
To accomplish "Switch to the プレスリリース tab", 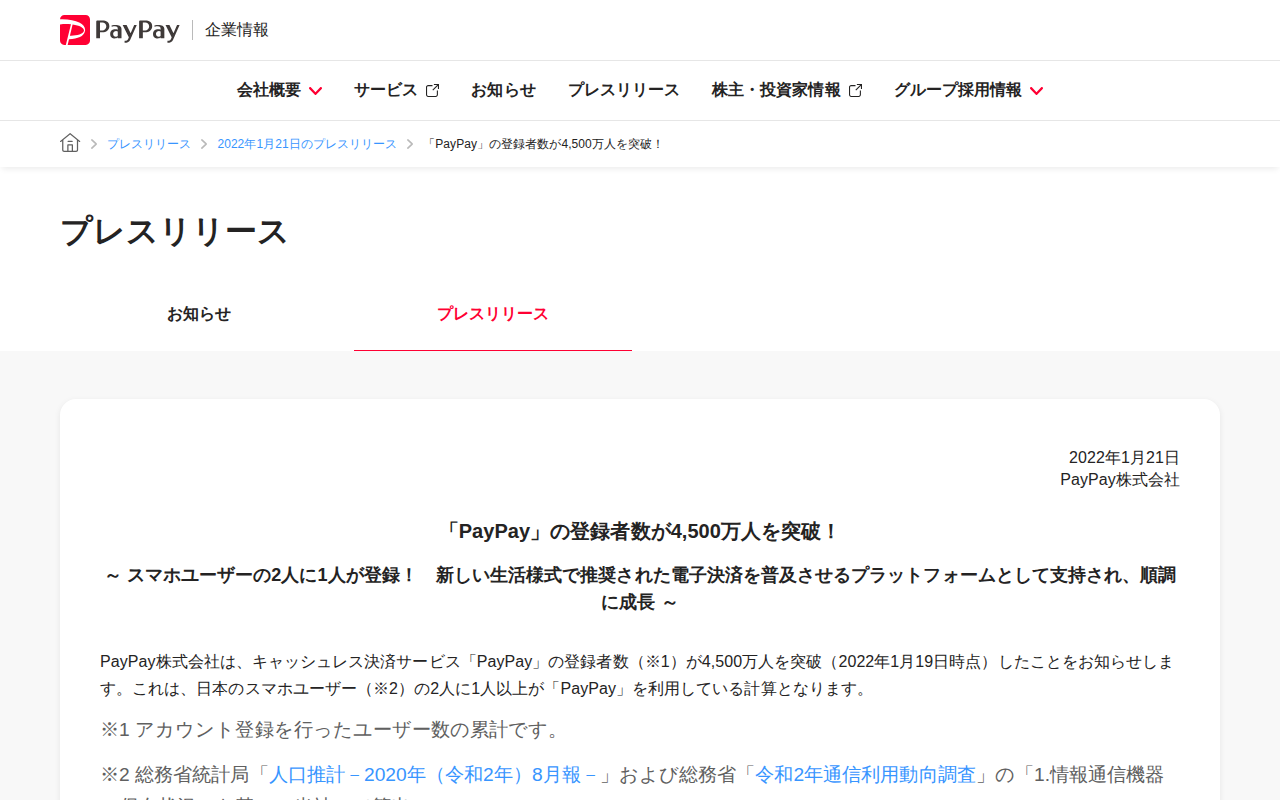I will point(493,314).
